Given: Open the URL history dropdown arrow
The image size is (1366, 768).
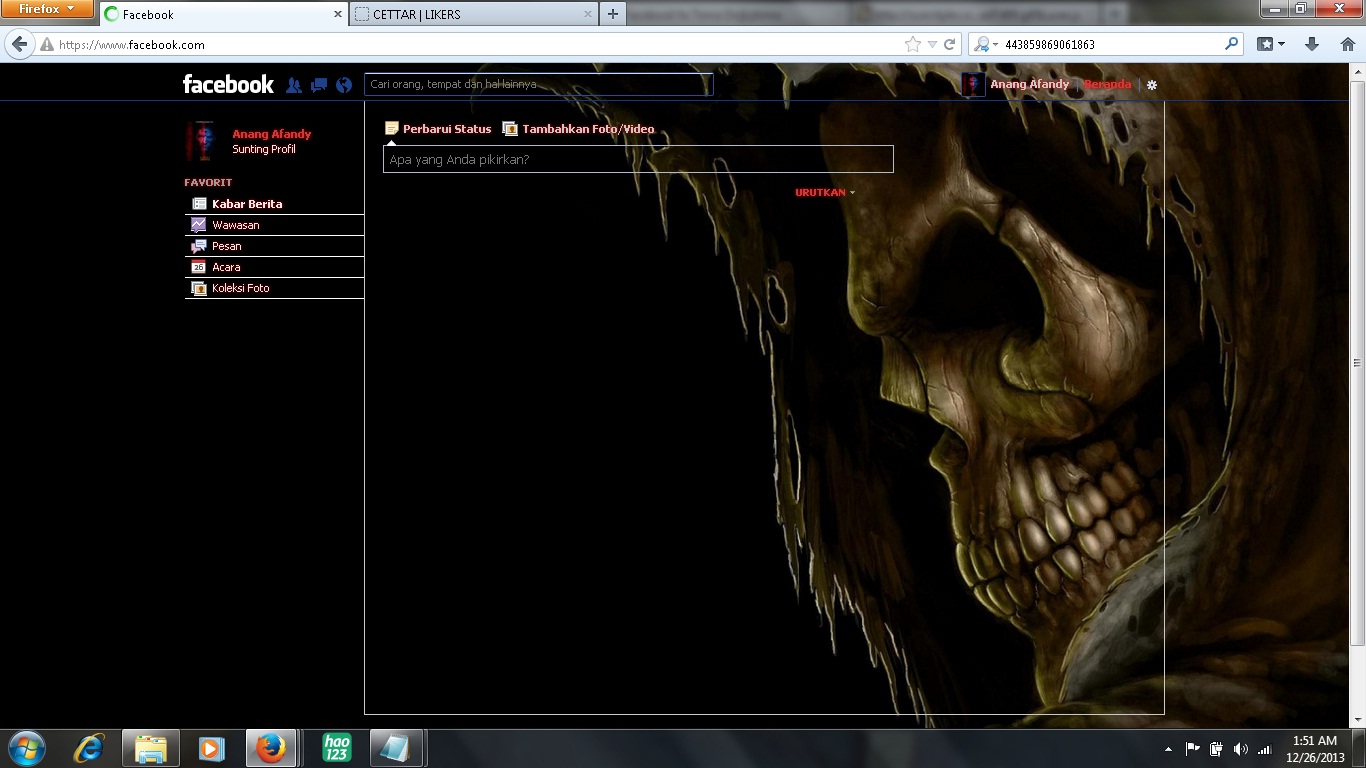Looking at the screenshot, I should tap(932, 44).
